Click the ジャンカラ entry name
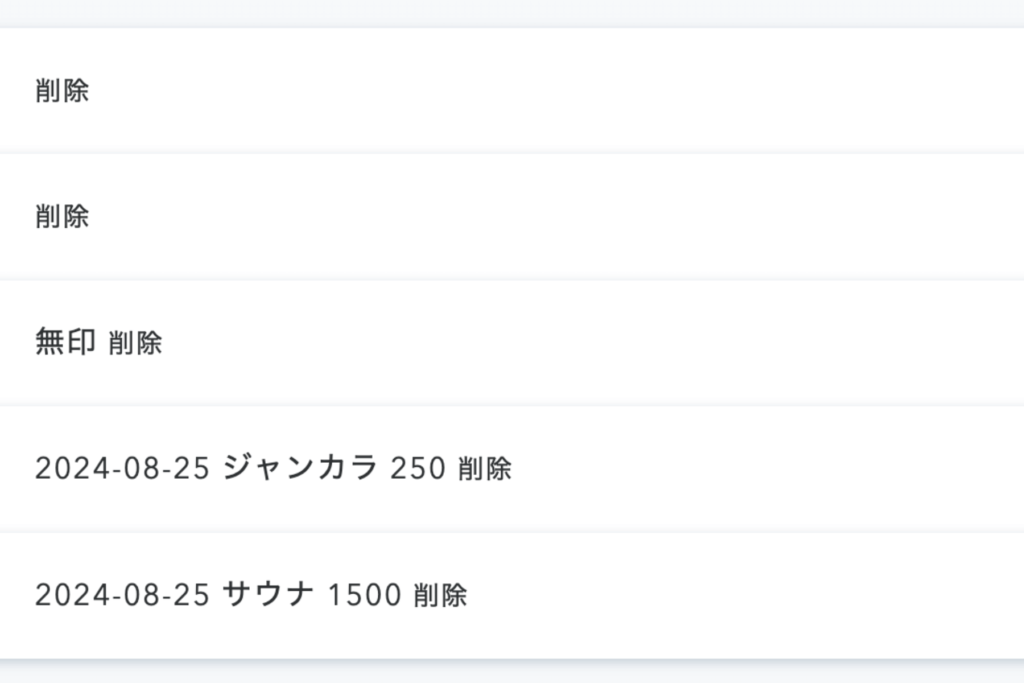 [x=300, y=467]
